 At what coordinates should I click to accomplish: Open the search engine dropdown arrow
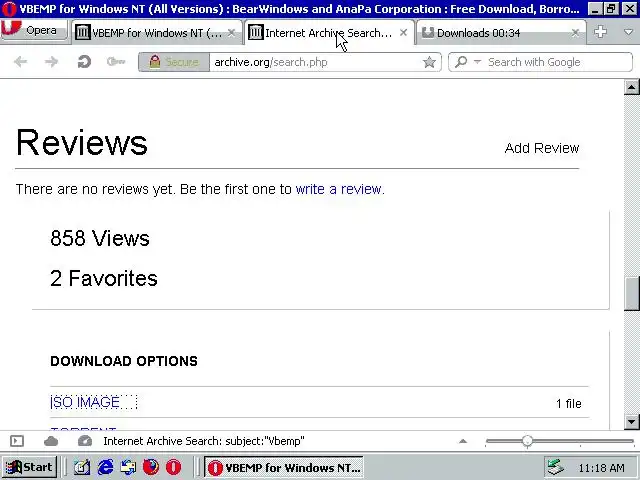coord(477,62)
